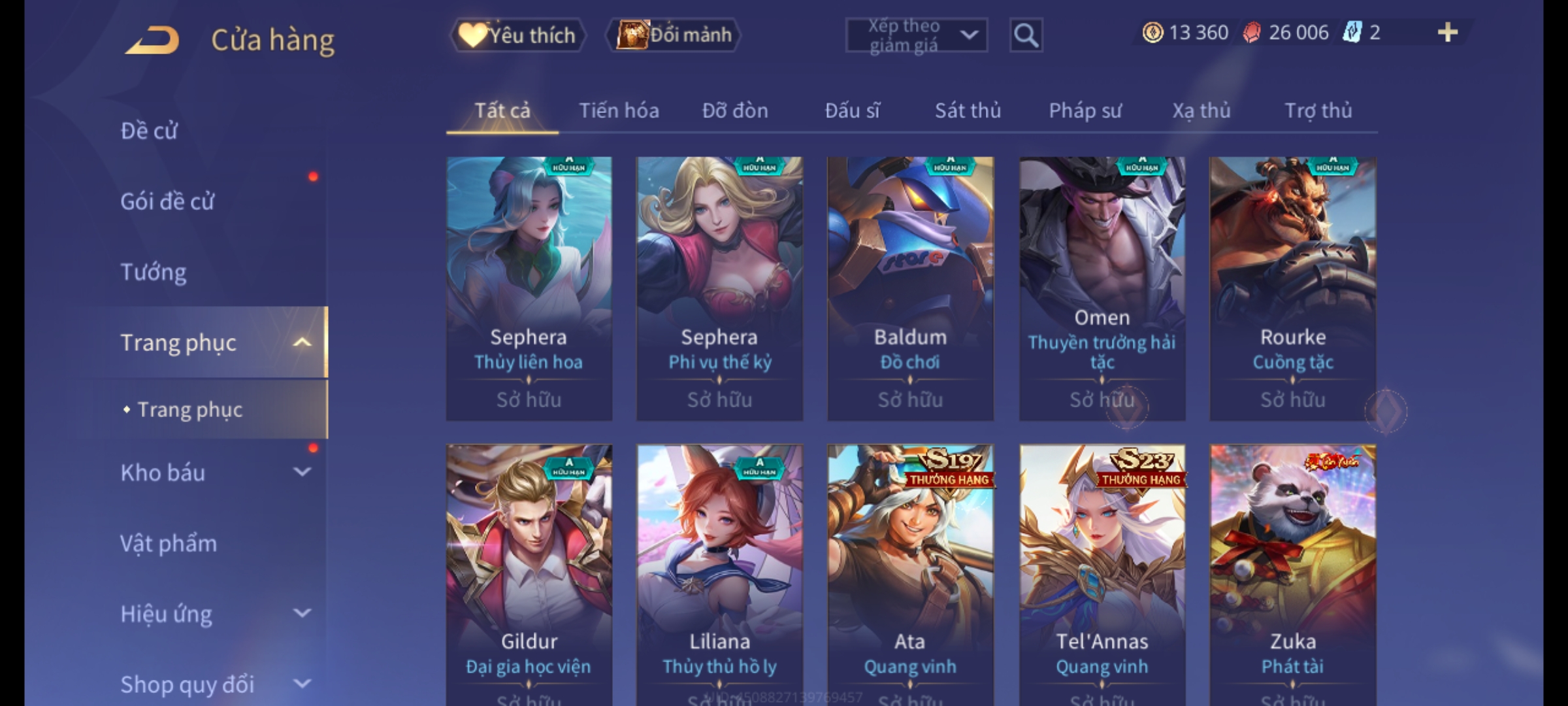Expand the Hiệu ứng sidebar section

pos(301,613)
